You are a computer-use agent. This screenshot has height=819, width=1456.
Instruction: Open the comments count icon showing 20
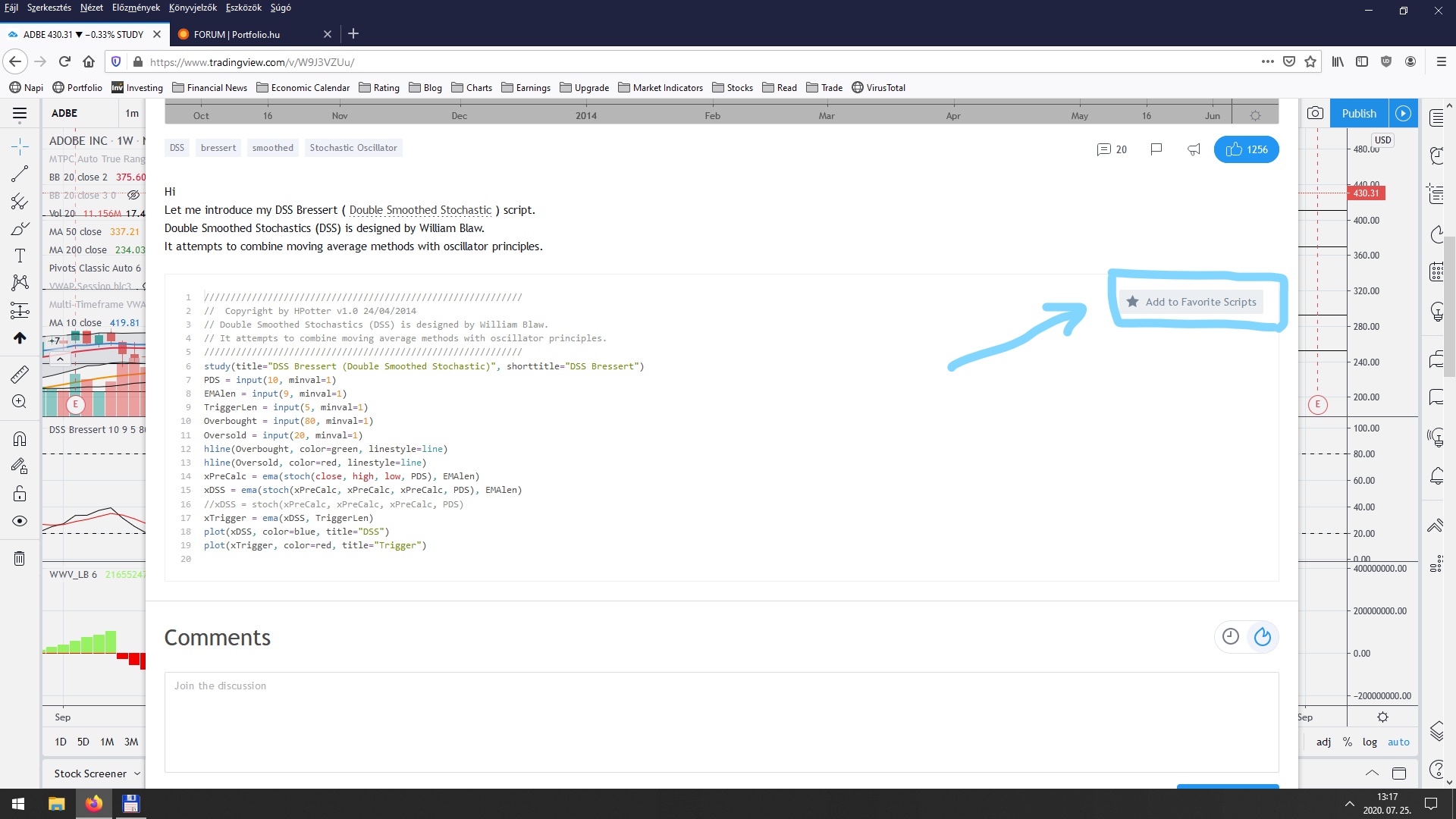[1112, 149]
